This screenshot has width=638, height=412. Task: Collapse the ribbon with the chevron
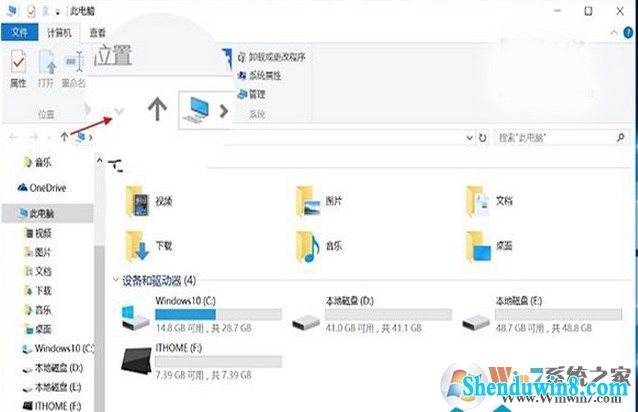pyautogui.click(x=614, y=33)
